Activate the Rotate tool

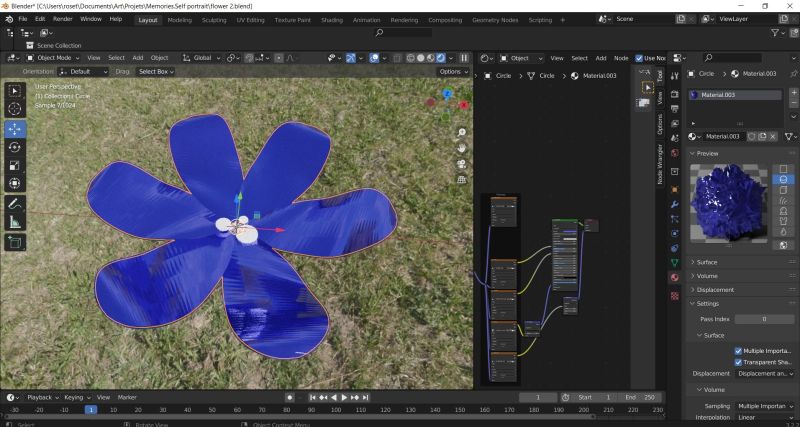pyautogui.click(x=15, y=147)
